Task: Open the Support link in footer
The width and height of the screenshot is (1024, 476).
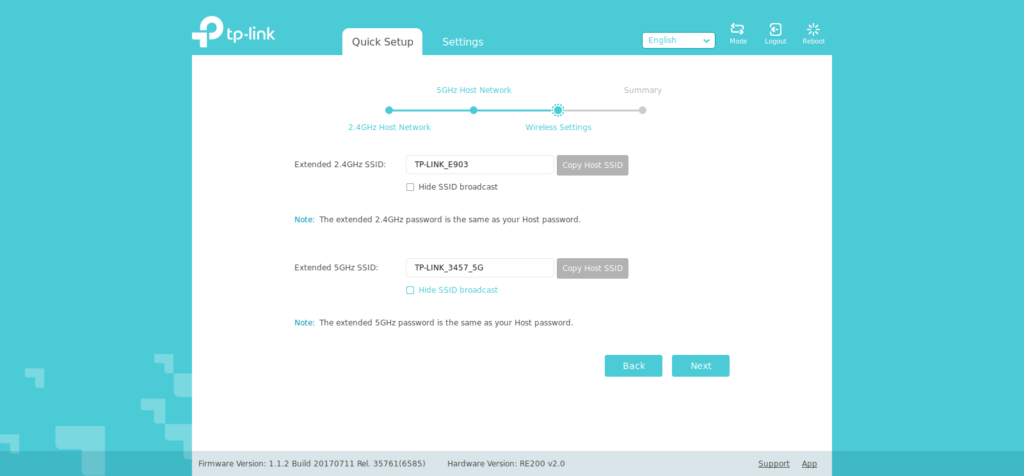Action: click(773, 464)
